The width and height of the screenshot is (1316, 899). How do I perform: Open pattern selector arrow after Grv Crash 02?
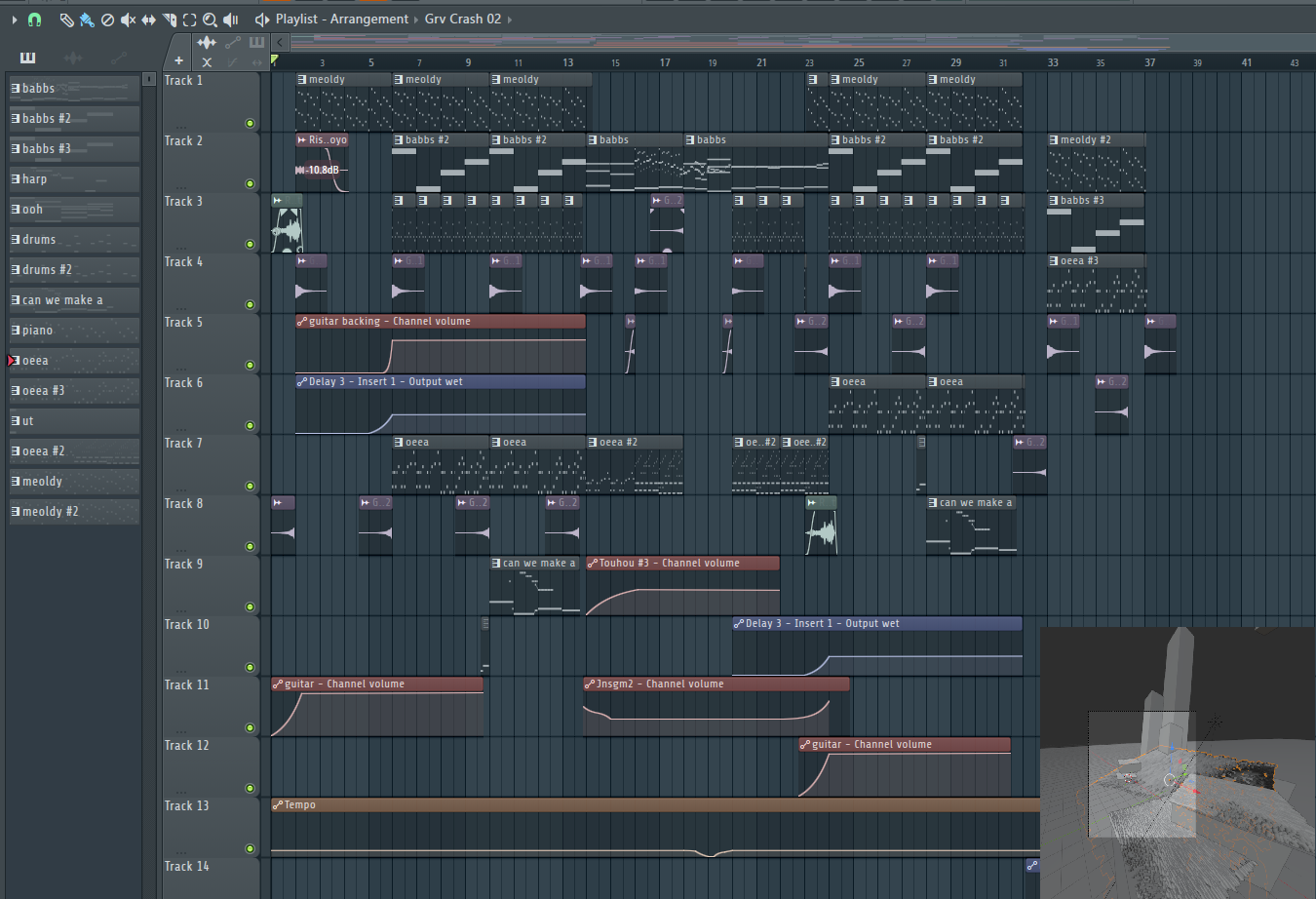click(x=509, y=20)
